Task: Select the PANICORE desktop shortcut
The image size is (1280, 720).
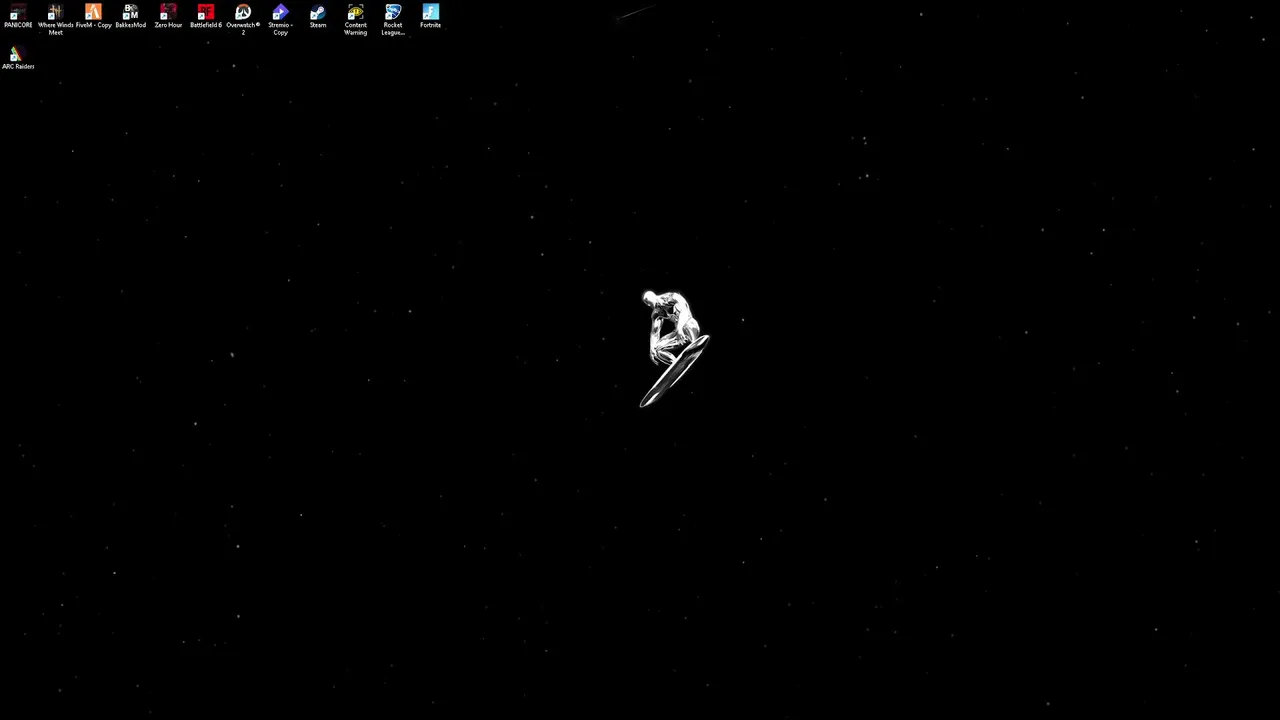Action: pyautogui.click(x=18, y=16)
